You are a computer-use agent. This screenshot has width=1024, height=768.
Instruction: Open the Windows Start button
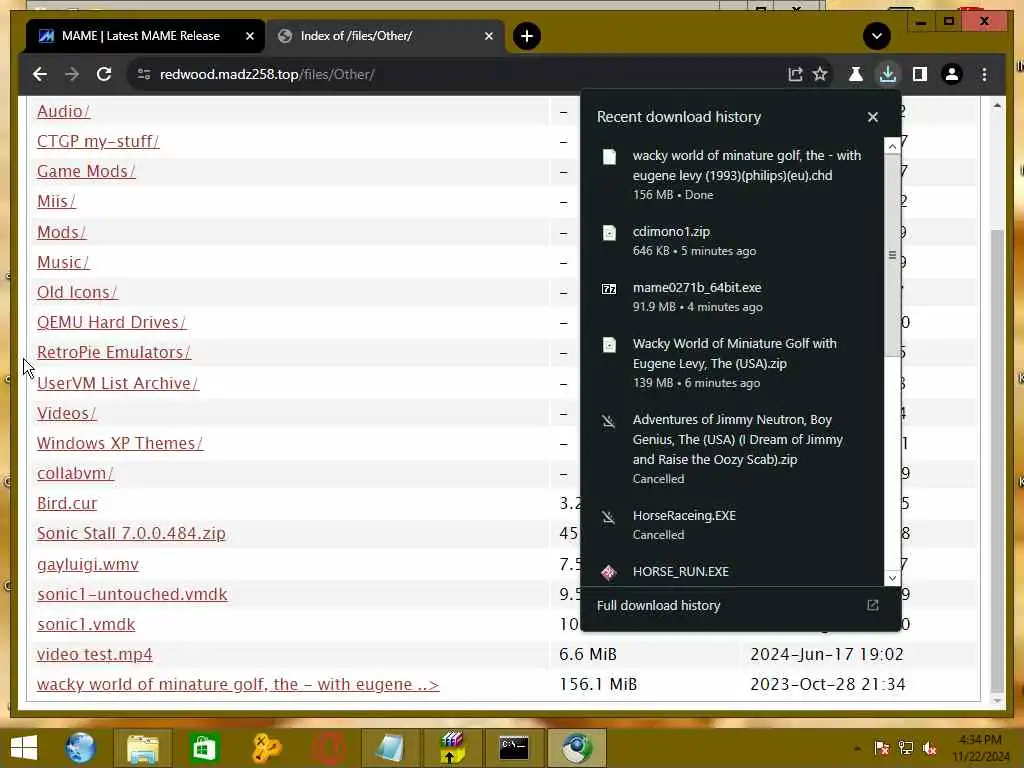24,747
